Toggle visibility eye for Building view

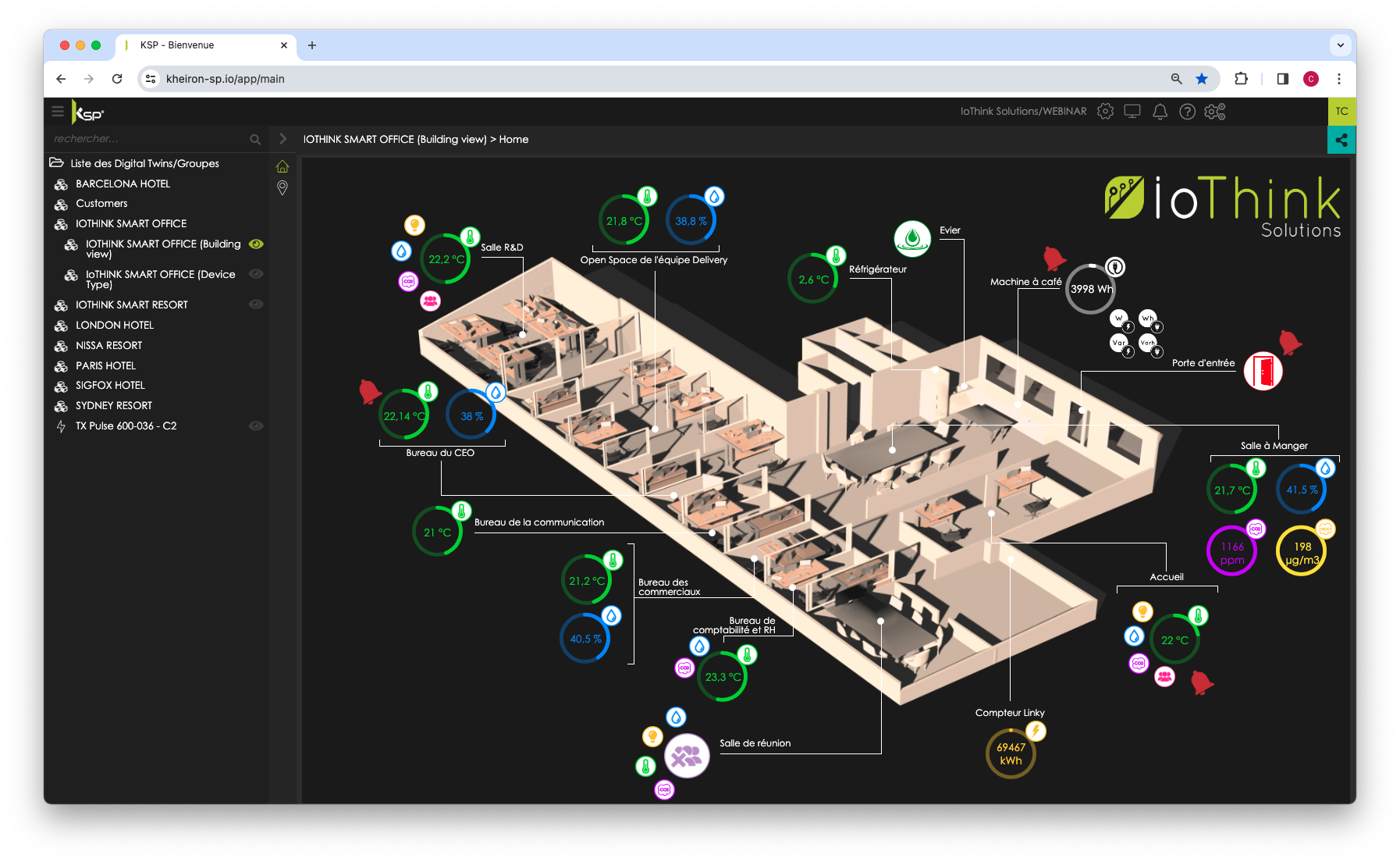pyautogui.click(x=256, y=244)
